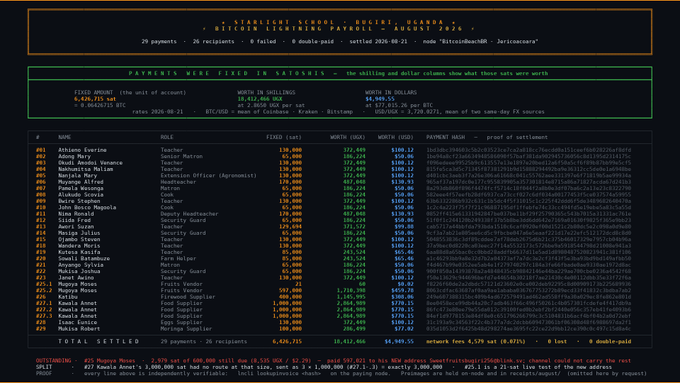Select the name Masiga Julius
The width and height of the screenshot is (680, 383).
(x=79, y=233)
